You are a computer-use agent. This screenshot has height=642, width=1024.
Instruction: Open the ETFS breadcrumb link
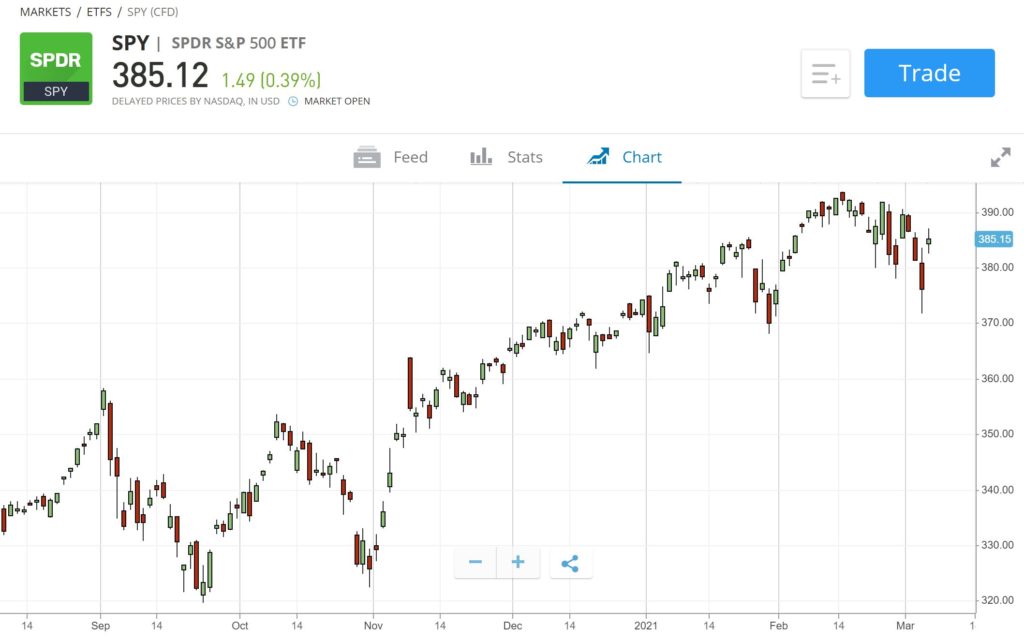99,12
